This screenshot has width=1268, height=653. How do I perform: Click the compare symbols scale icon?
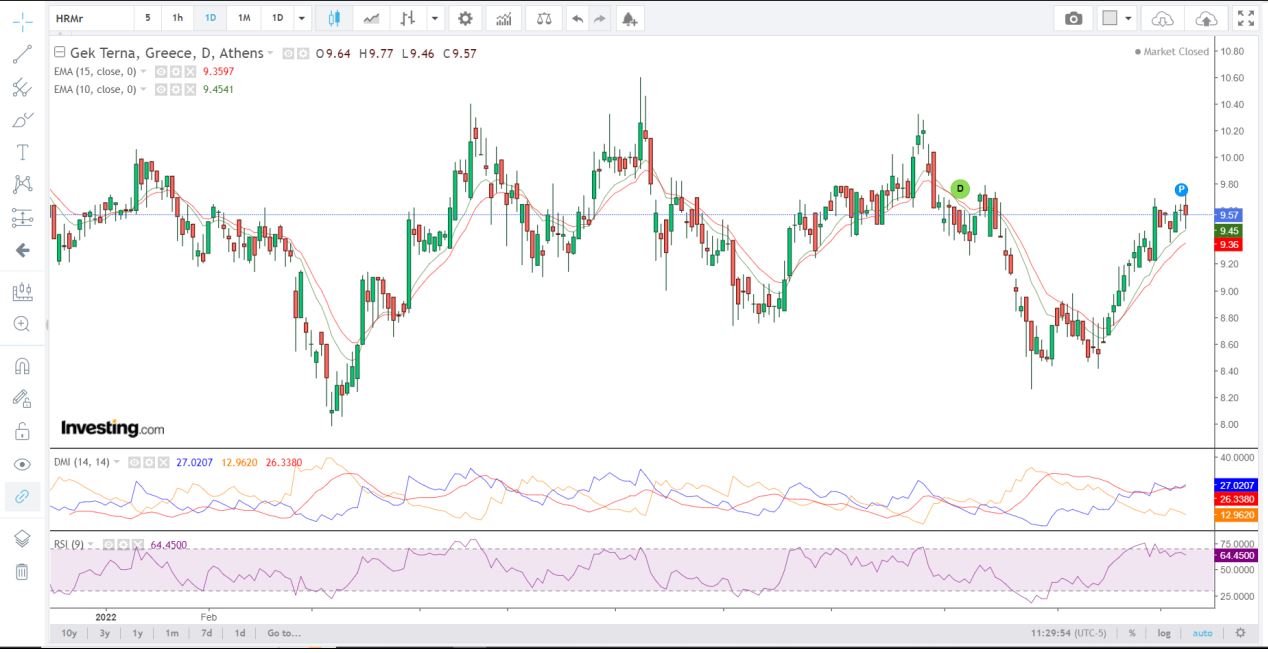tap(543, 18)
